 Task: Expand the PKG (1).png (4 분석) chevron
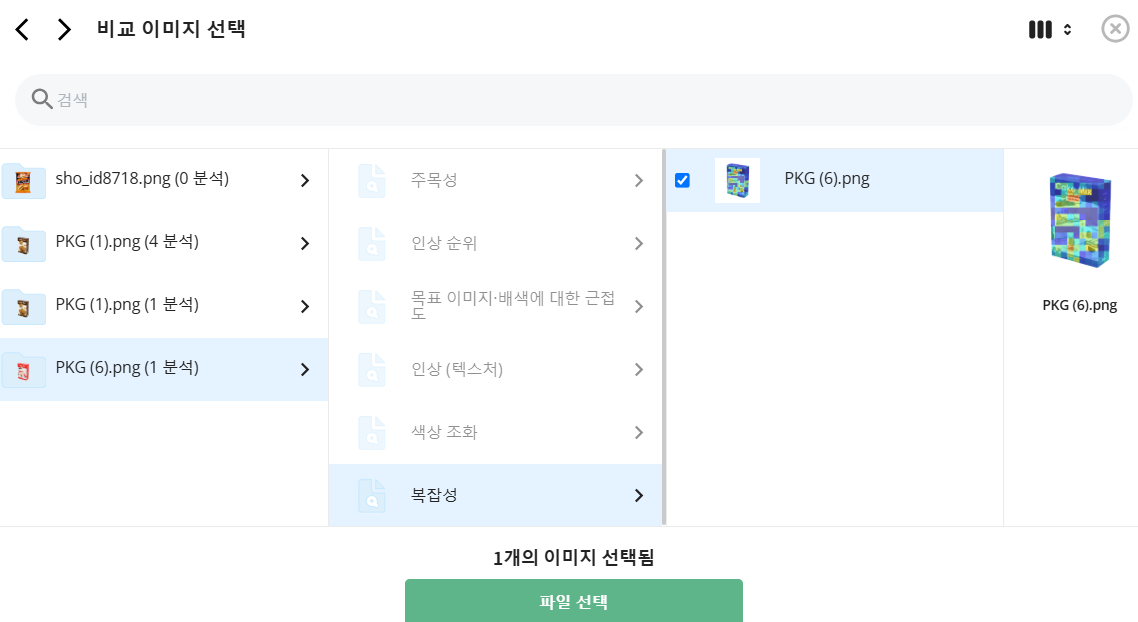coord(305,243)
